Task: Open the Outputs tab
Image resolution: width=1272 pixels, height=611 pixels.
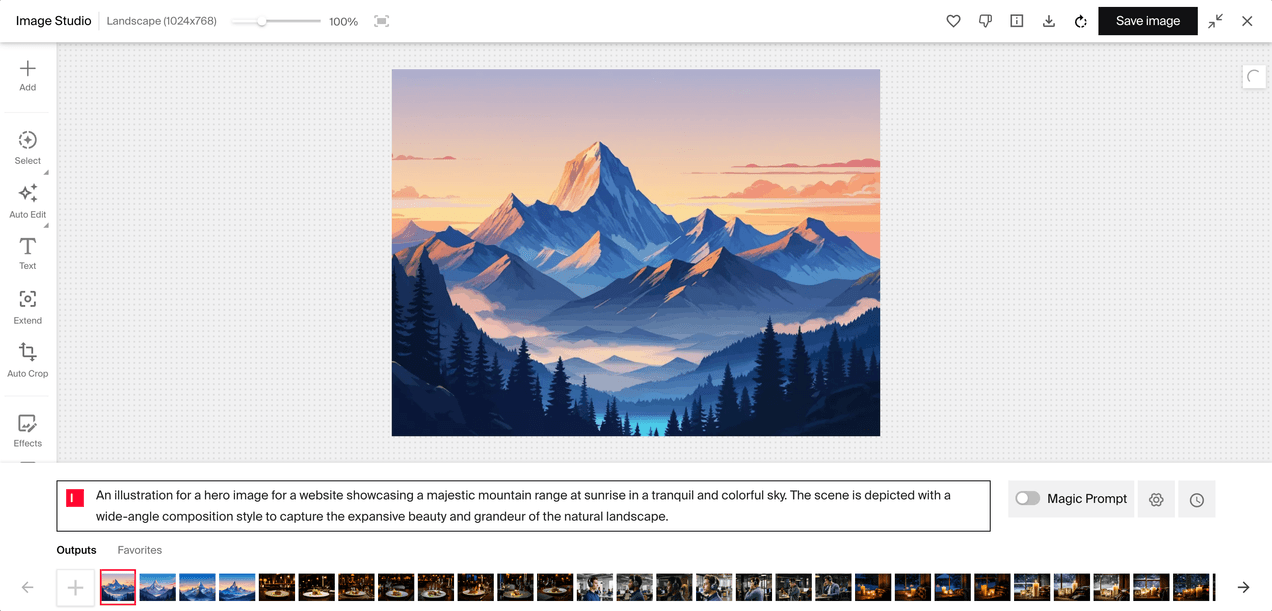Action: click(76, 549)
